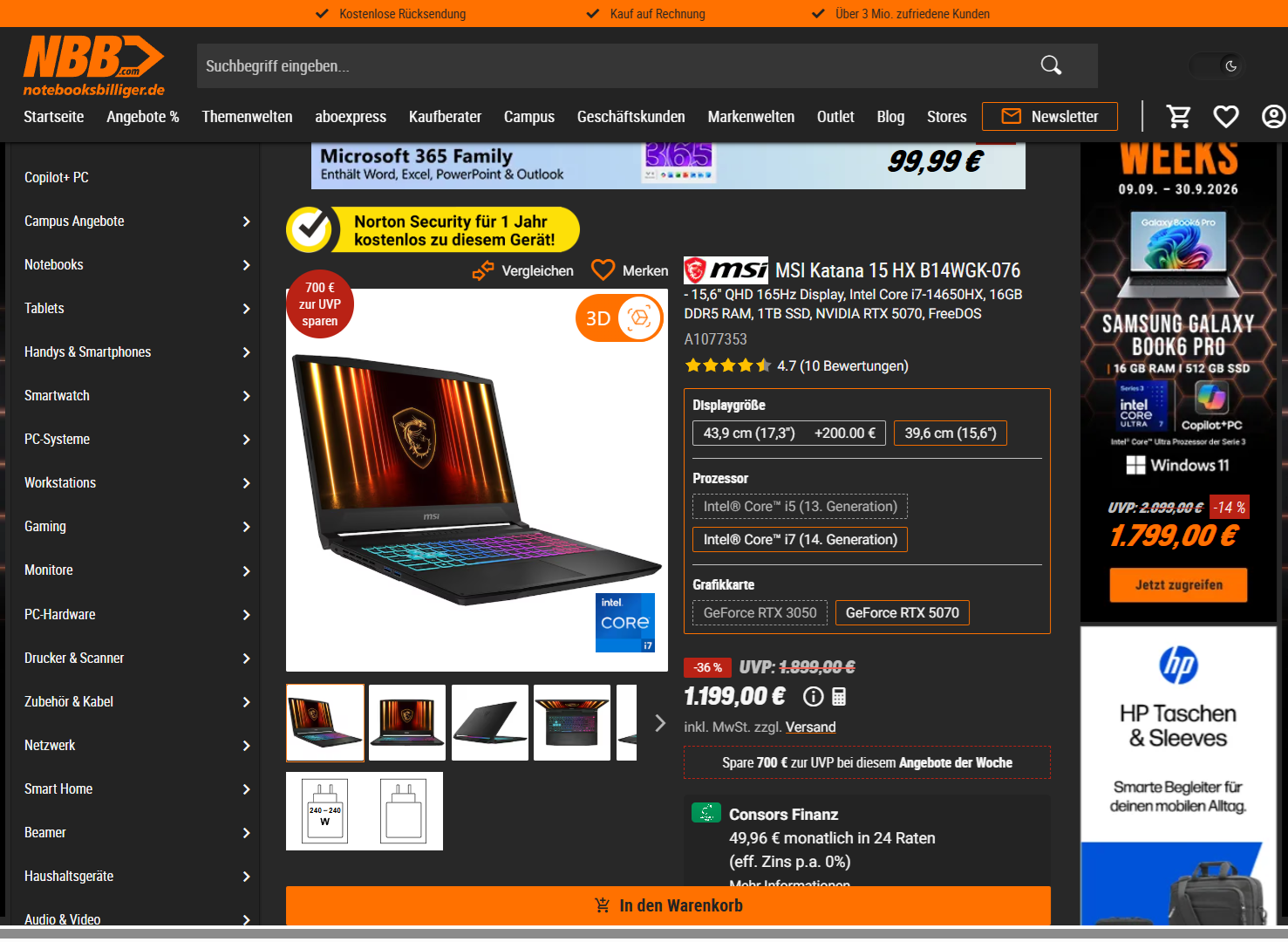Click the price info circle icon

point(813,696)
